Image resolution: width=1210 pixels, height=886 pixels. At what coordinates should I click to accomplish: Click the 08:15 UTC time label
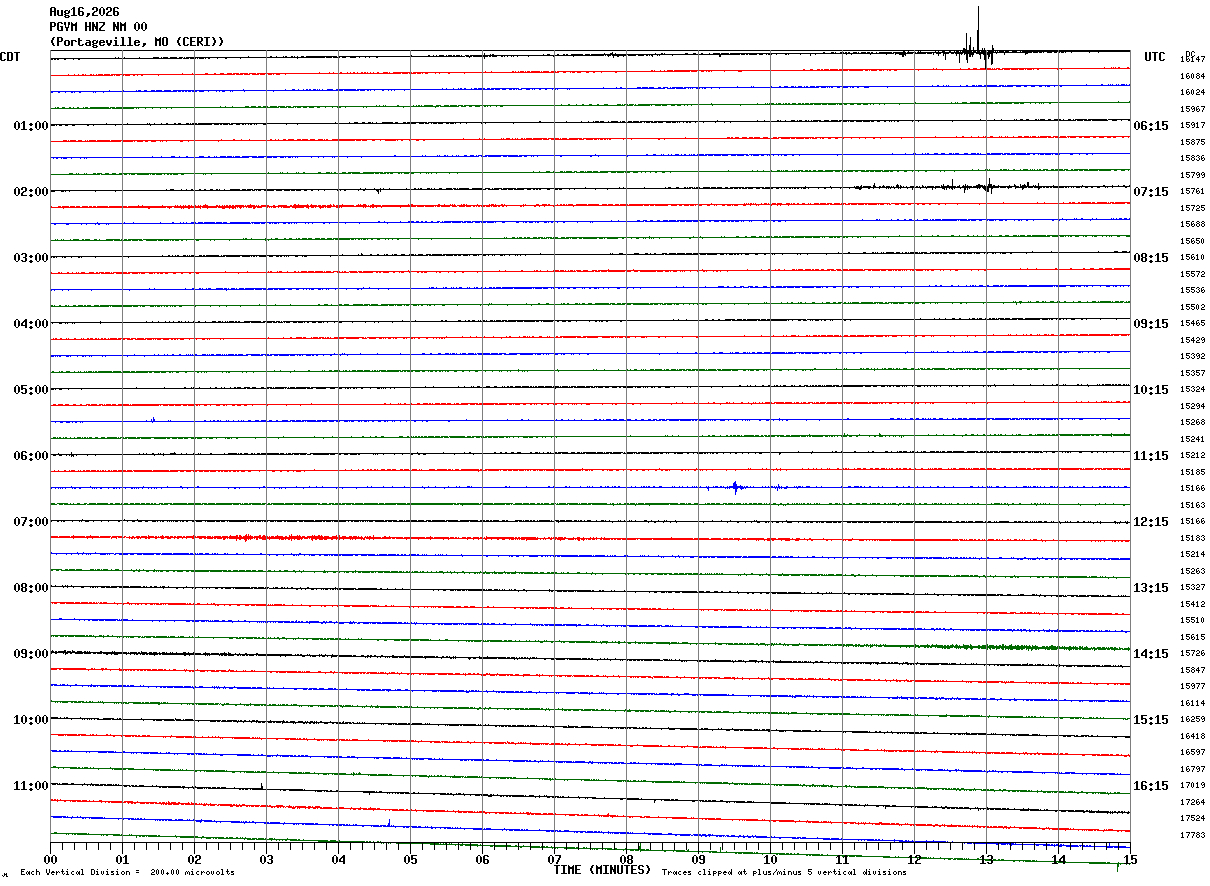point(1151,258)
